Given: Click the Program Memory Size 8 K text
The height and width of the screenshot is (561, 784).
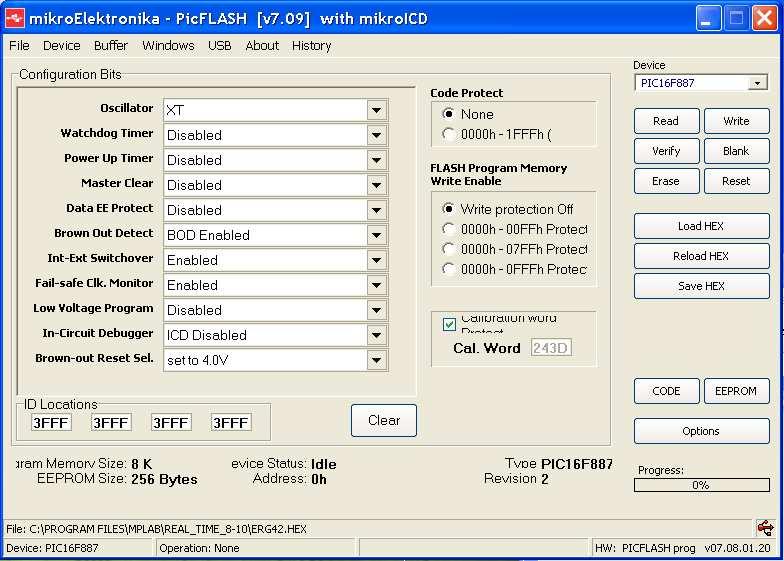Looking at the screenshot, I should pyautogui.click(x=84, y=464).
